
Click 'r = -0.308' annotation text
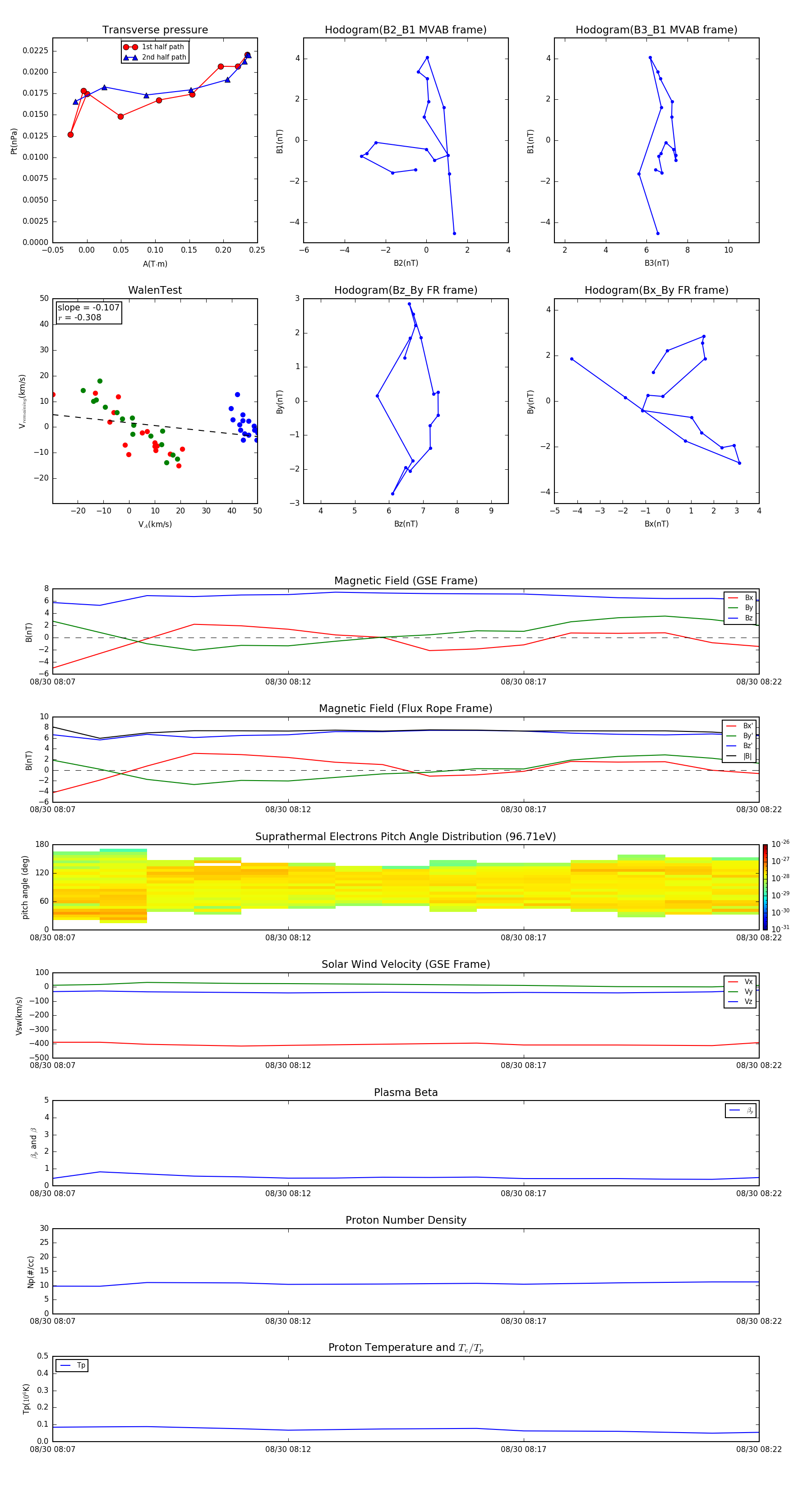click(x=80, y=317)
